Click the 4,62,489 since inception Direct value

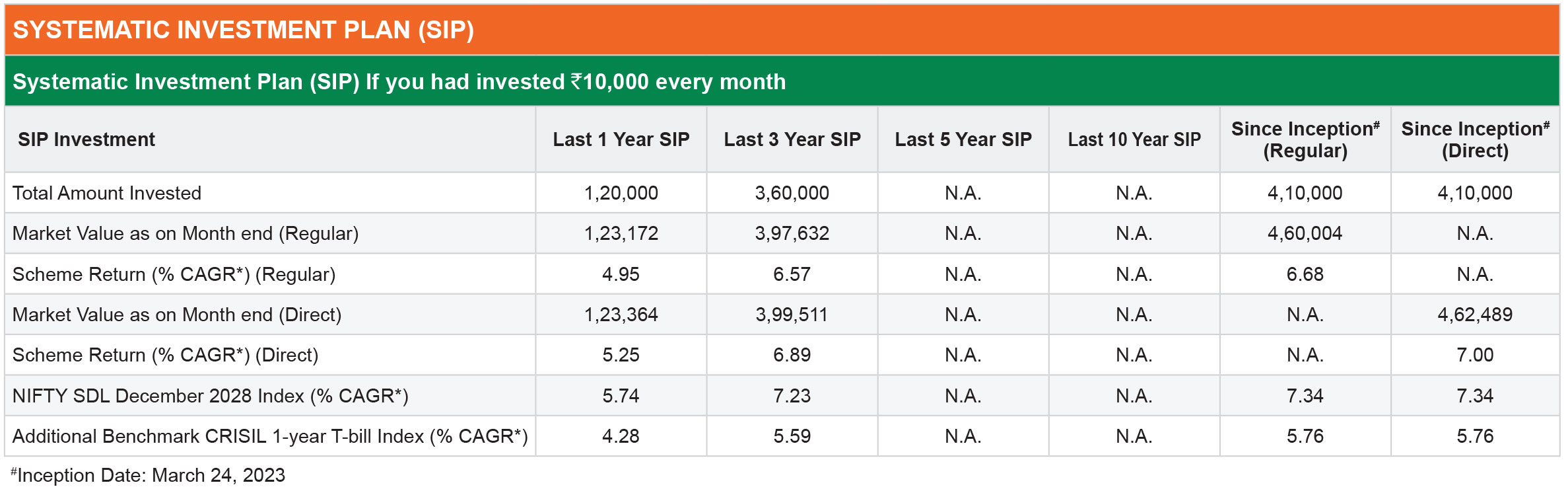[1476, 315]
